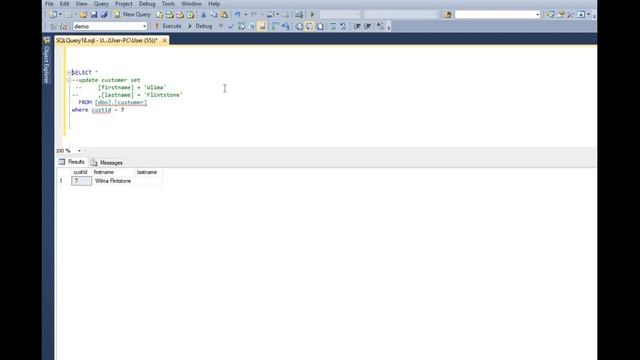This screenshot has width=640, height=360.
Task: Specify values for template parameters icon
Action: (x=380, y=26)
